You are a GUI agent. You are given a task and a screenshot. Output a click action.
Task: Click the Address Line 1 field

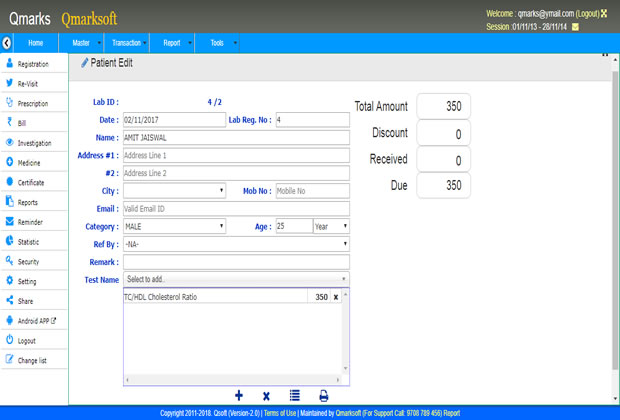pyautogui.click(x=236, y=155)
